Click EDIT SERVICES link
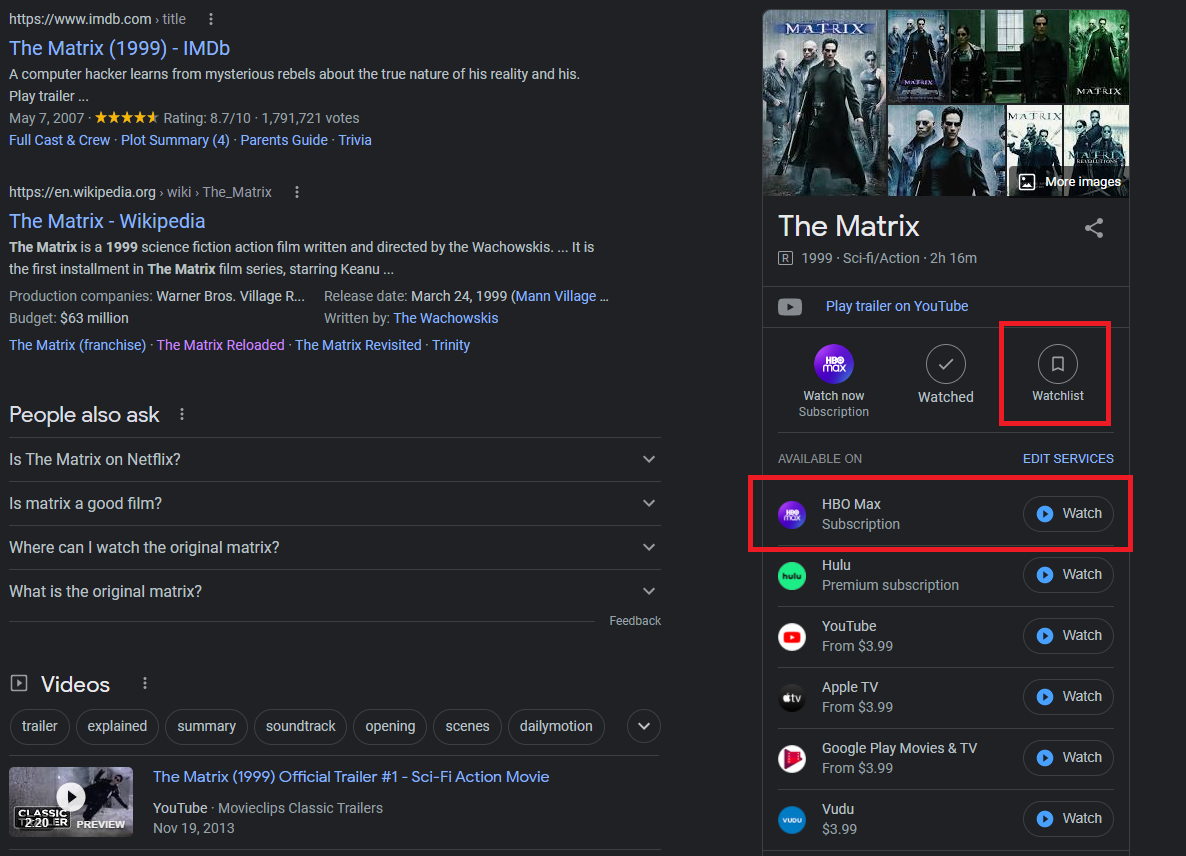1186x856 pixels. point(1068,459)
